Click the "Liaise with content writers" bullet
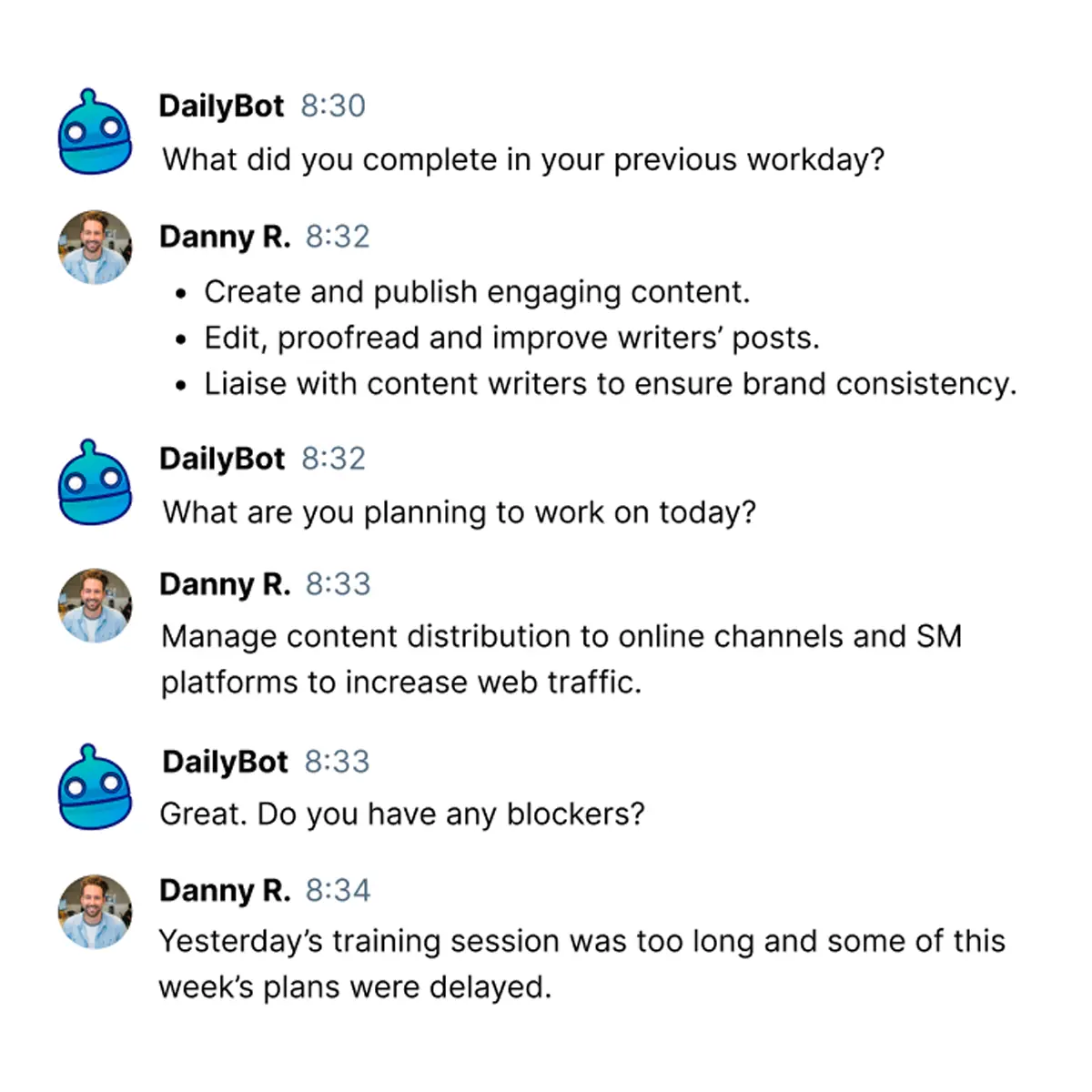 pos(610,384)
